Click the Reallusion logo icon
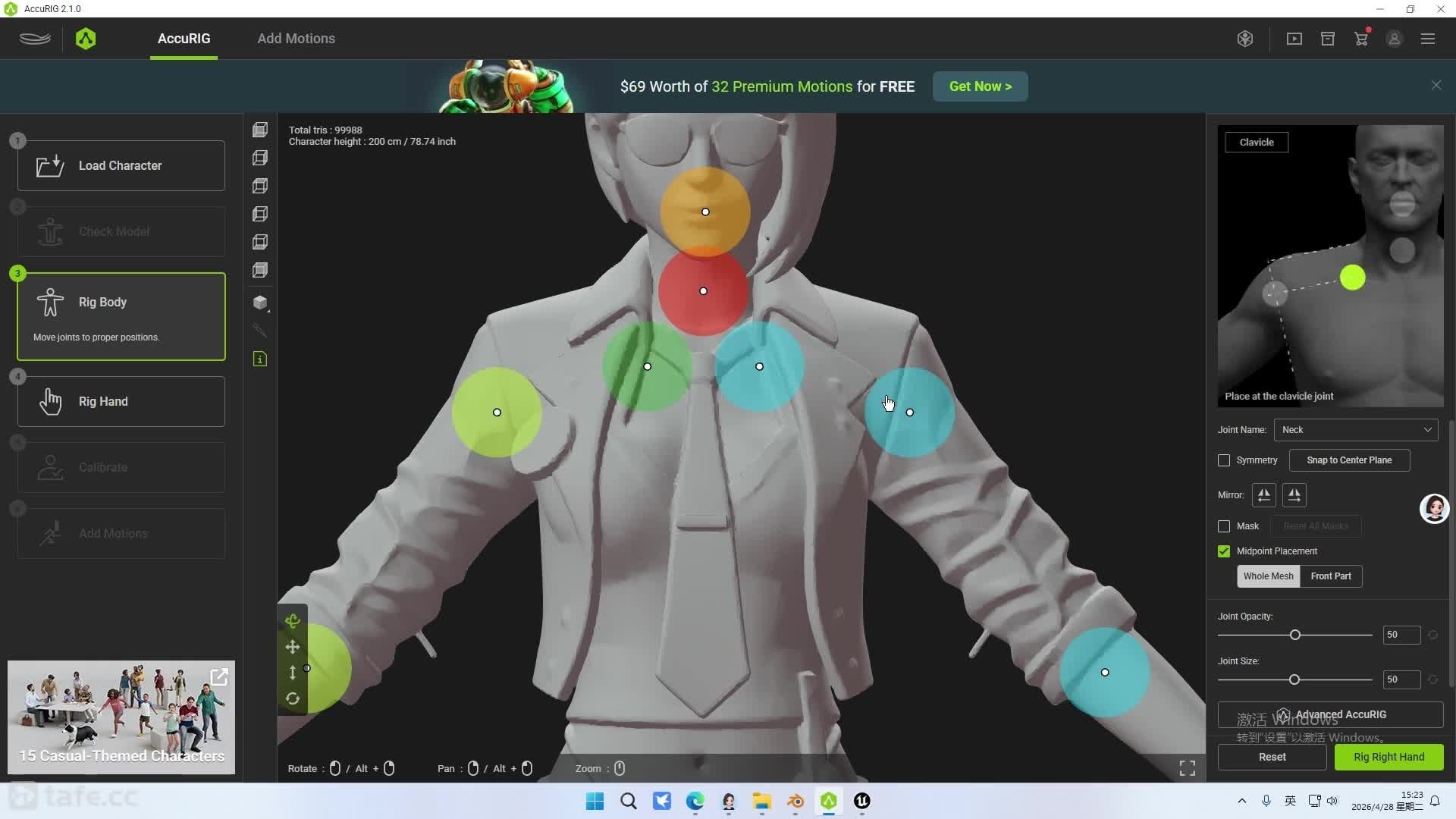This screenshot has width=1456, height=819. coord(35,39)
